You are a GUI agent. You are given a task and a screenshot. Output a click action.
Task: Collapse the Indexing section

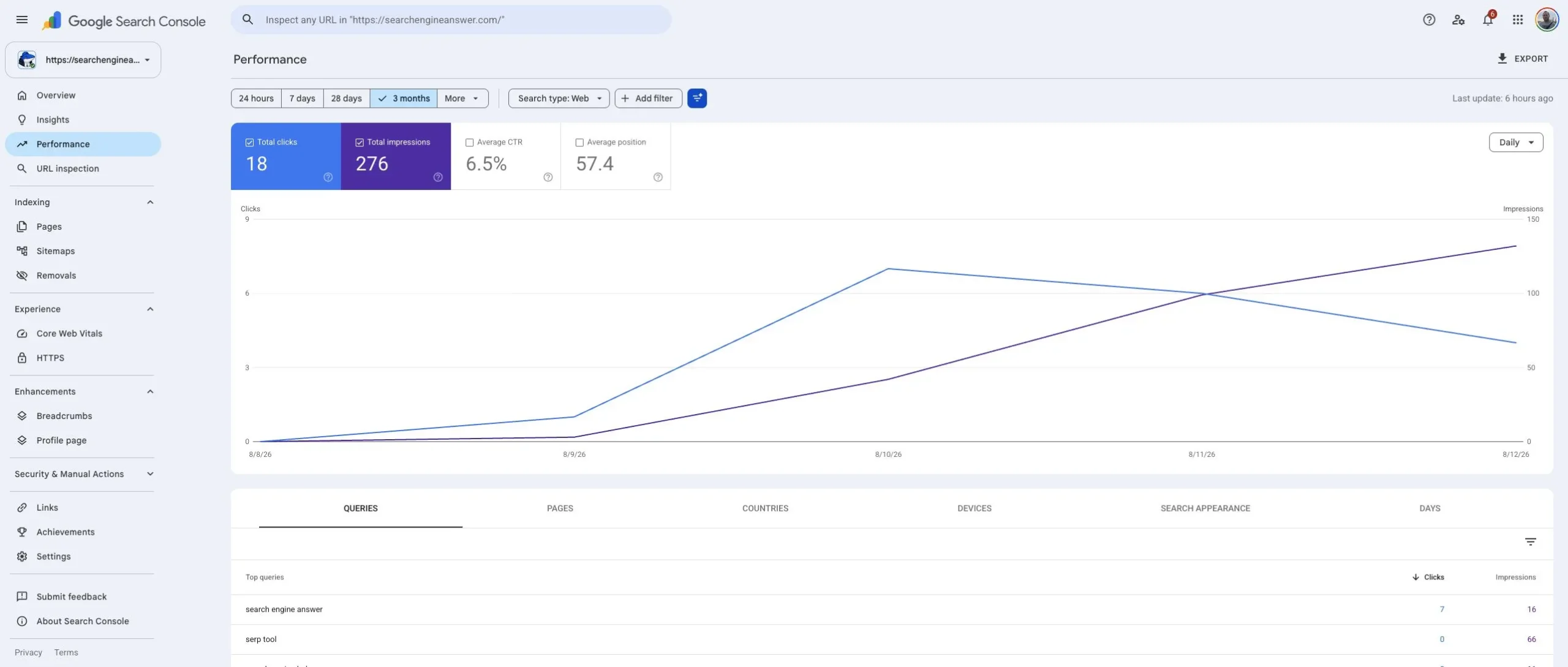pyautogui.click(x=150, y=202)
